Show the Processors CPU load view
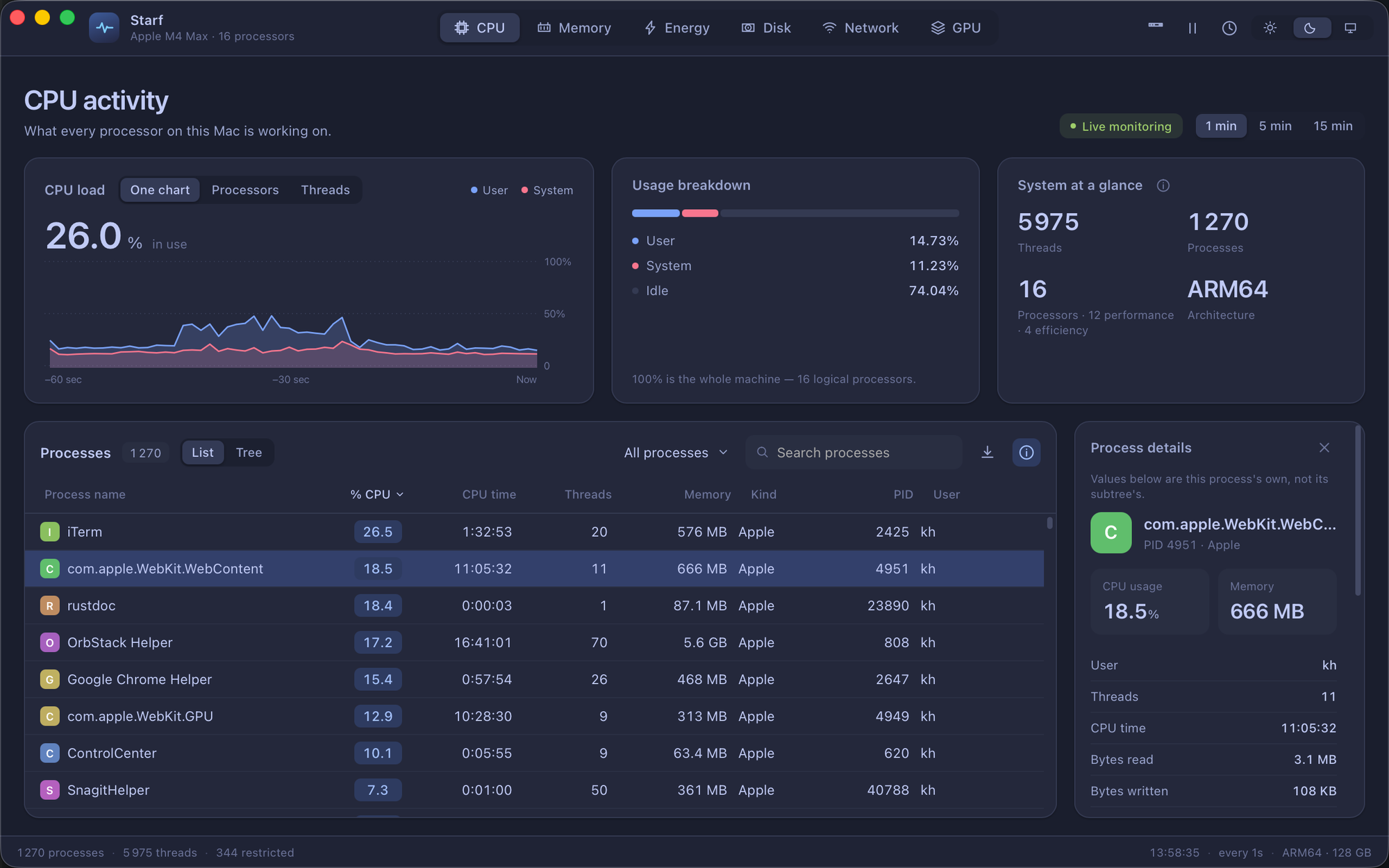 (245, 190)
